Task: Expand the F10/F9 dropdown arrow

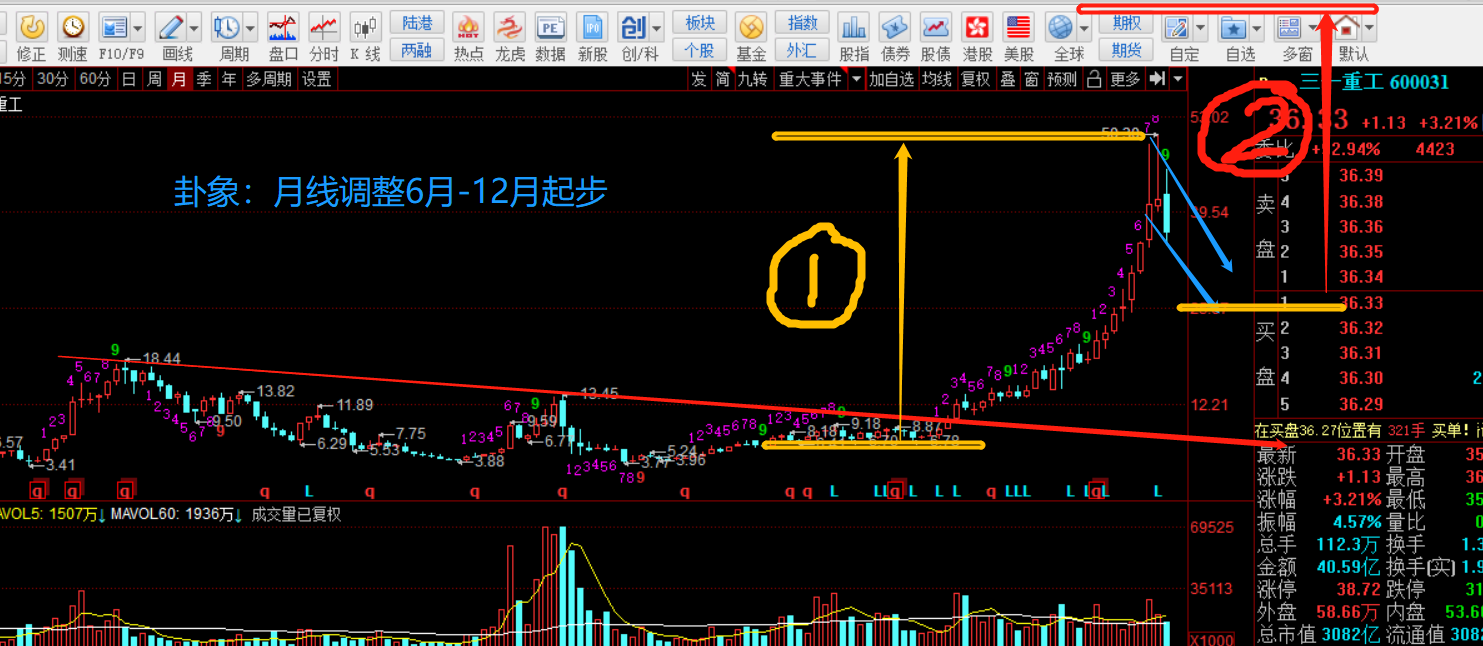Action: point(137,27)
